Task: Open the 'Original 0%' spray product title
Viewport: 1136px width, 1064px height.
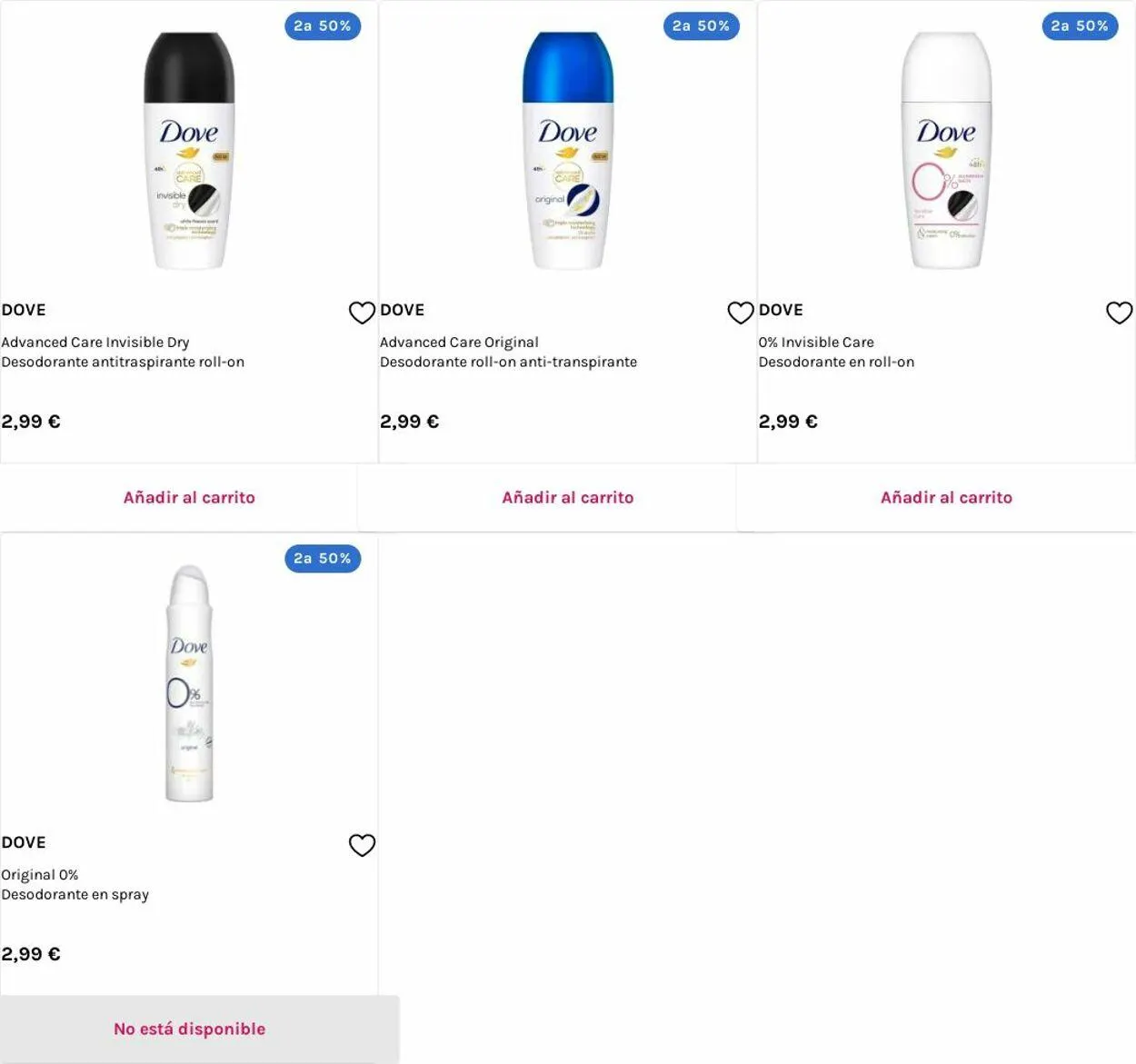Action: [x=40, y=875]
